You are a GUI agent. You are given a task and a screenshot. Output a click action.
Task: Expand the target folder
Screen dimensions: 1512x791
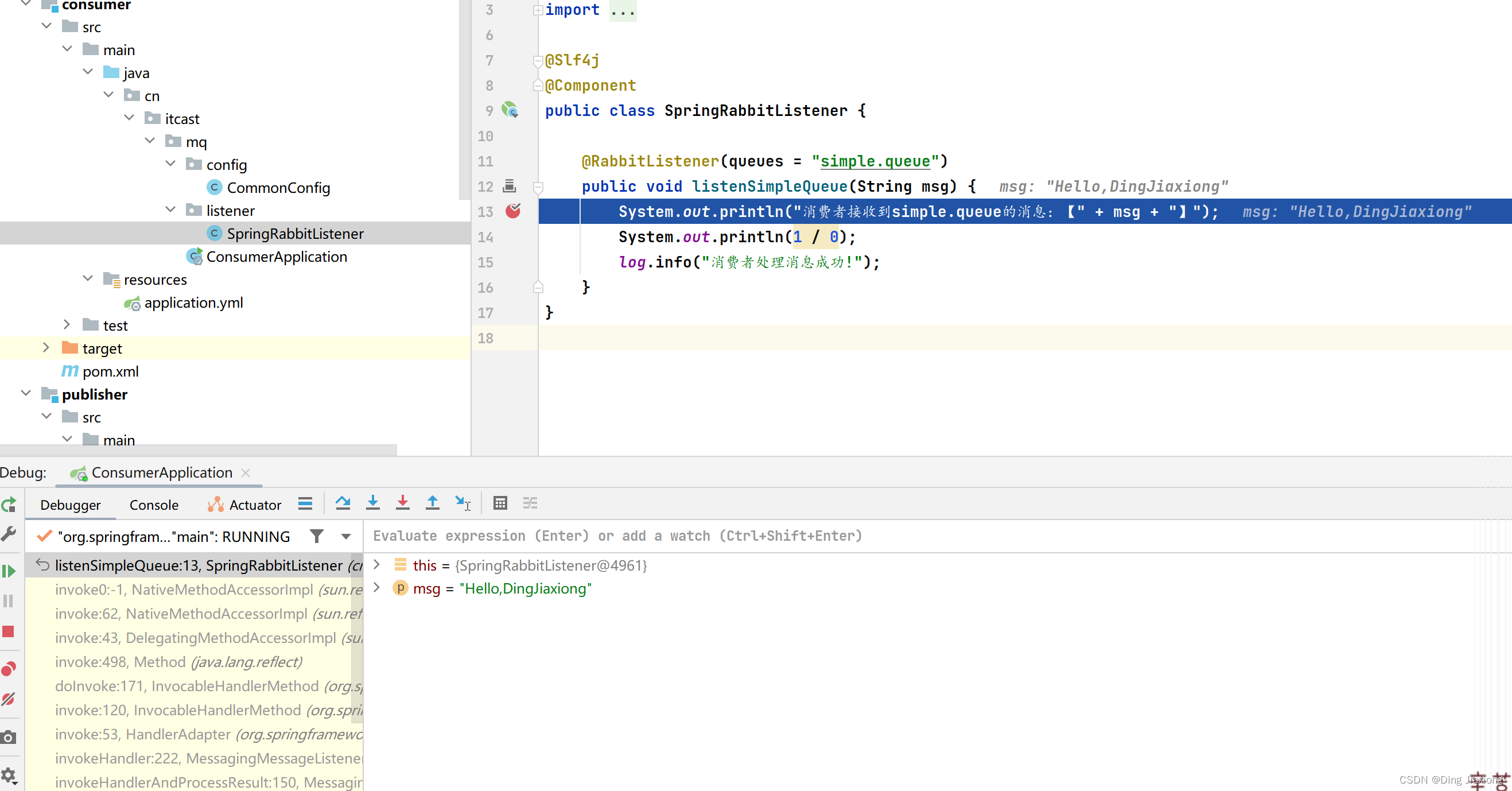pyautogui.click(x=46, y=347)
